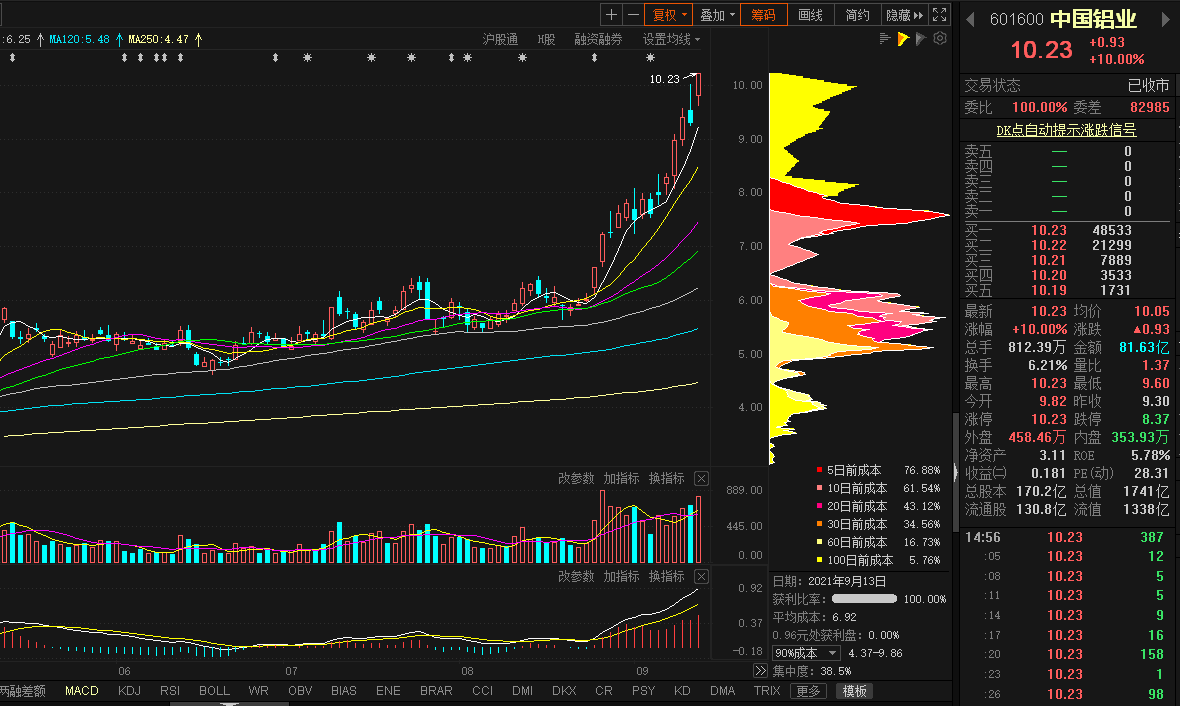Click the 14:56 trade tick row
The height and width of the screenshot is (706, 1180).
click(x=1067, y=537)
